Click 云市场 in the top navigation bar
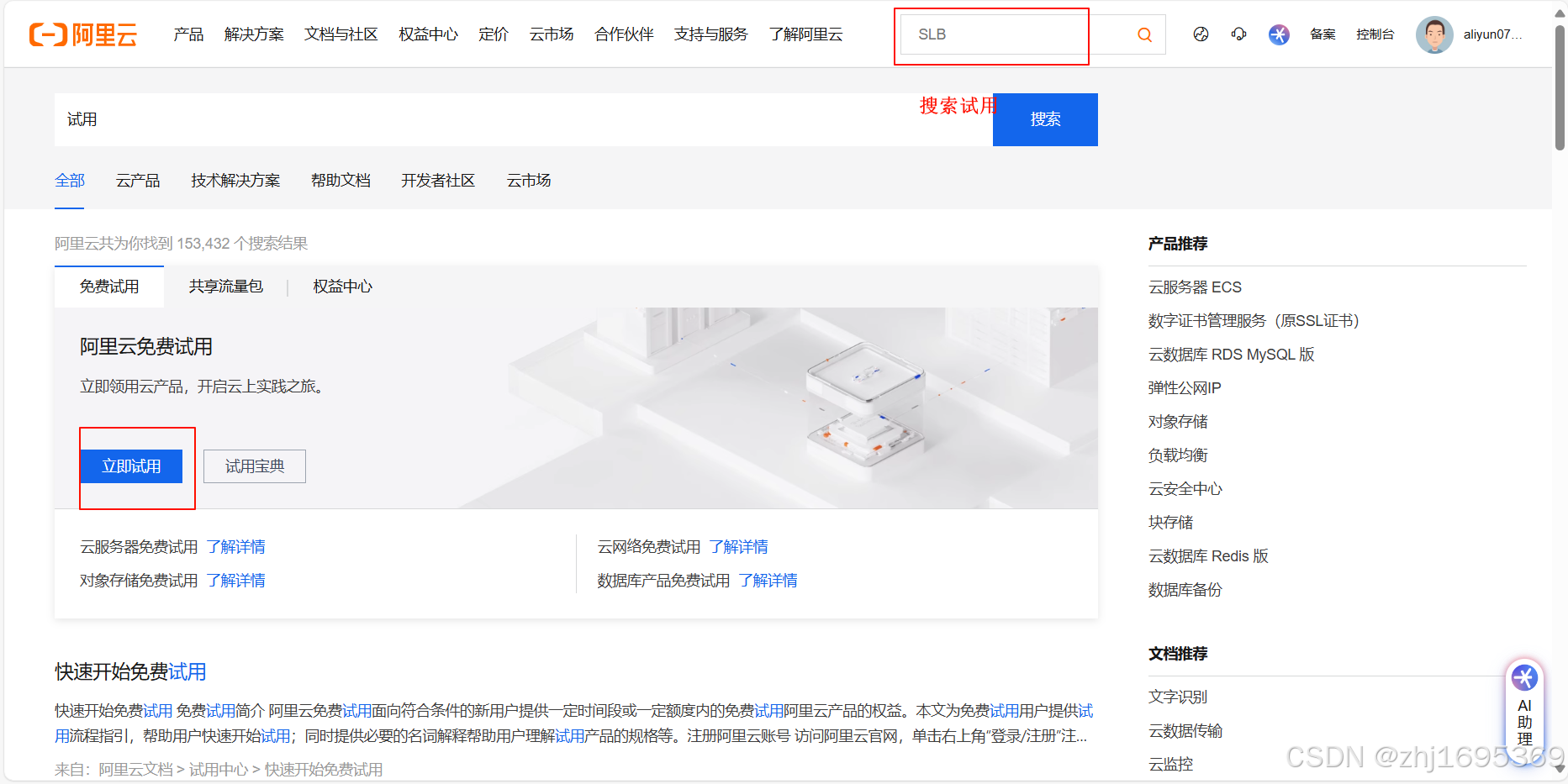 coord(552,34)
